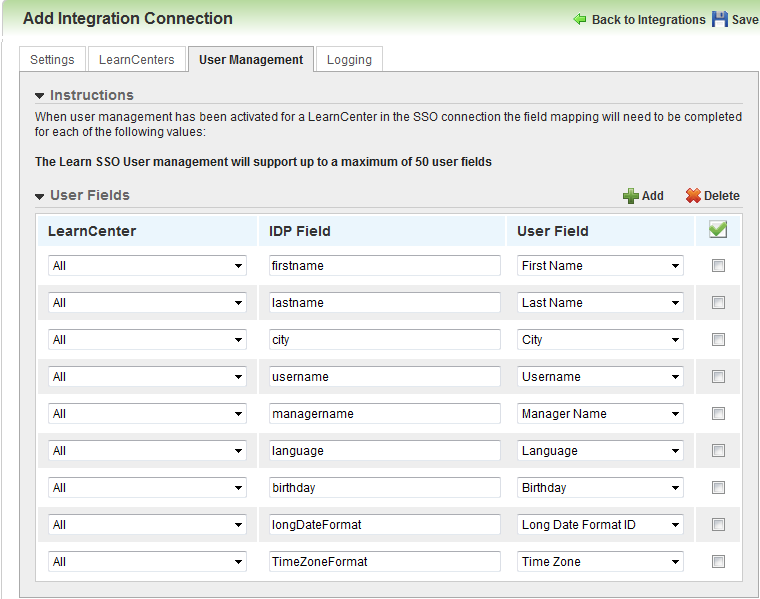Click the green plus Add icon

(631, 196)
